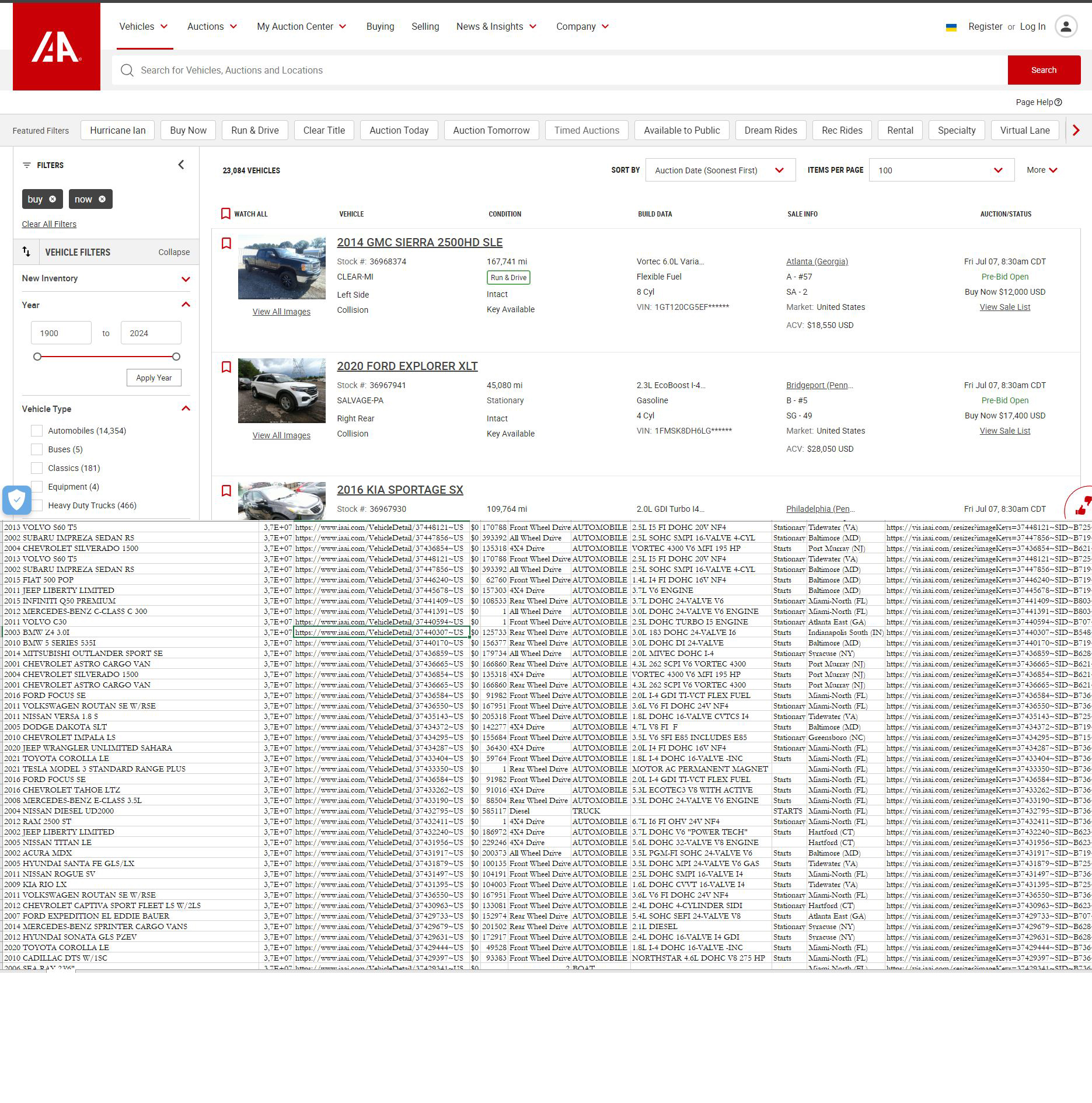Image resolution: width=1092 pixels, height=1103 pixels.
Task: Click the Watch All bookmark icon
Action: pos(226,214)
